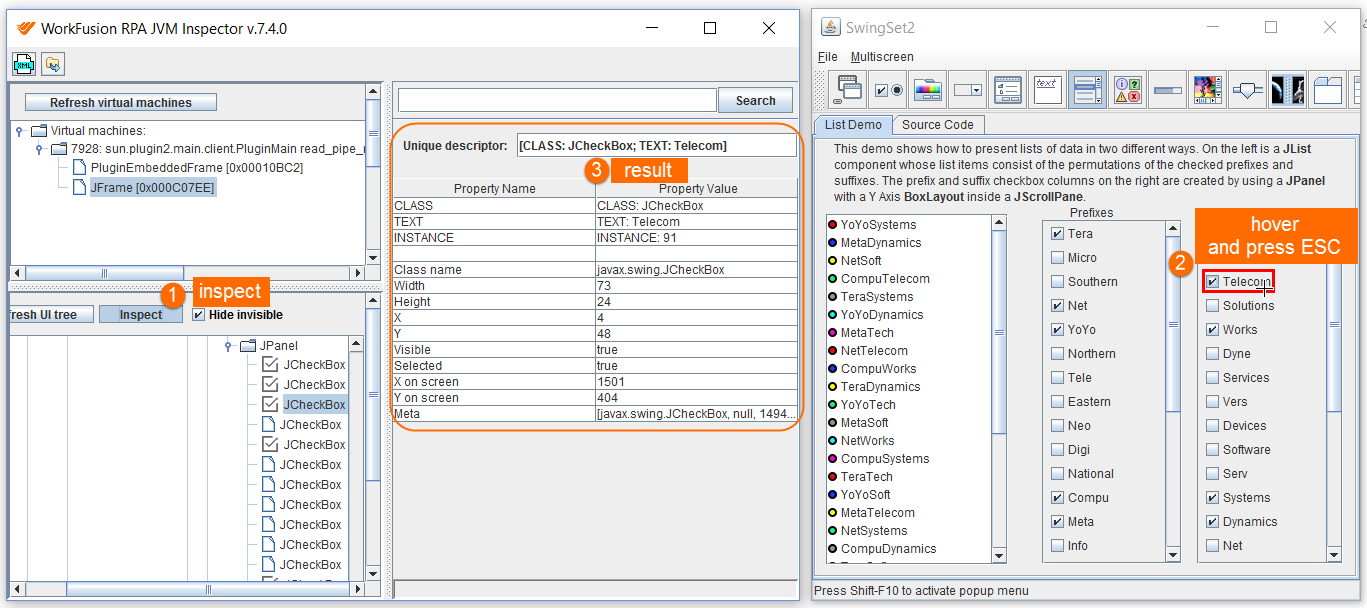
Task: Select the PluginEmbeddedFrame [0x00010BC2] tree item
Action: click(x=196, y=167)
